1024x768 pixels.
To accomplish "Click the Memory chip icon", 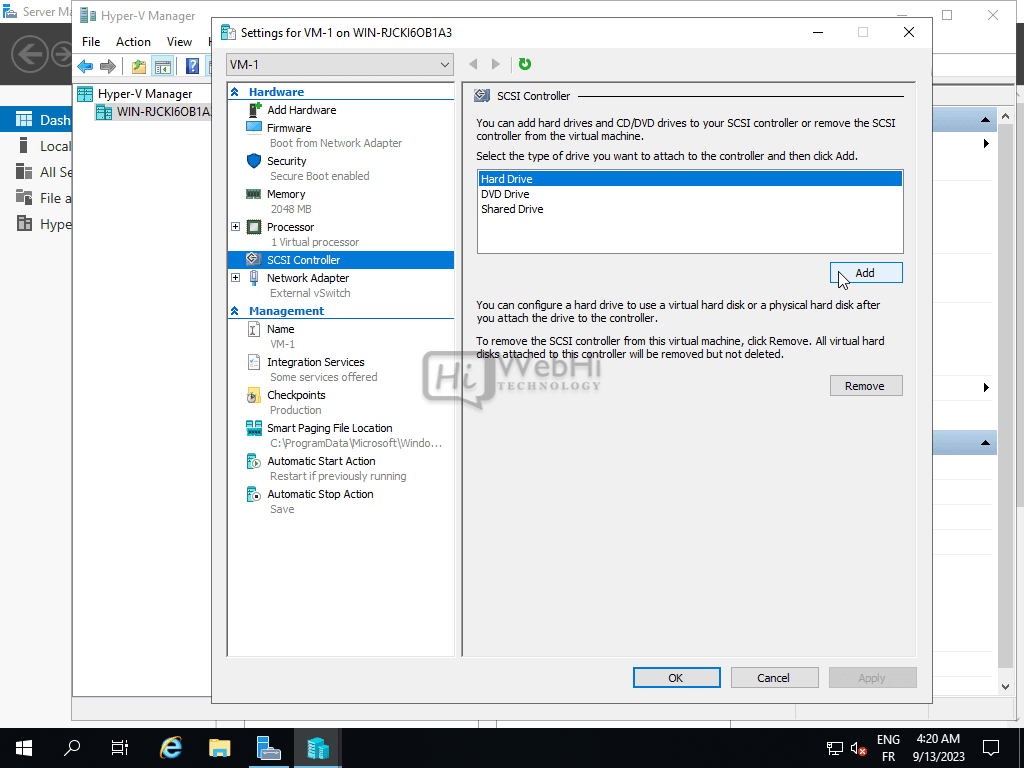I will (253, 194).
